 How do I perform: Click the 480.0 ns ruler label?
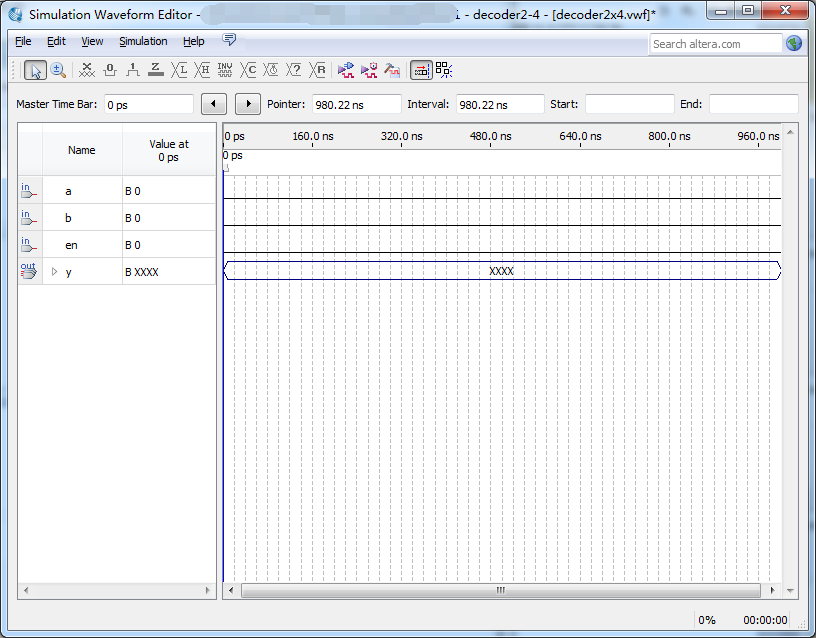click(x=490, y=136)
